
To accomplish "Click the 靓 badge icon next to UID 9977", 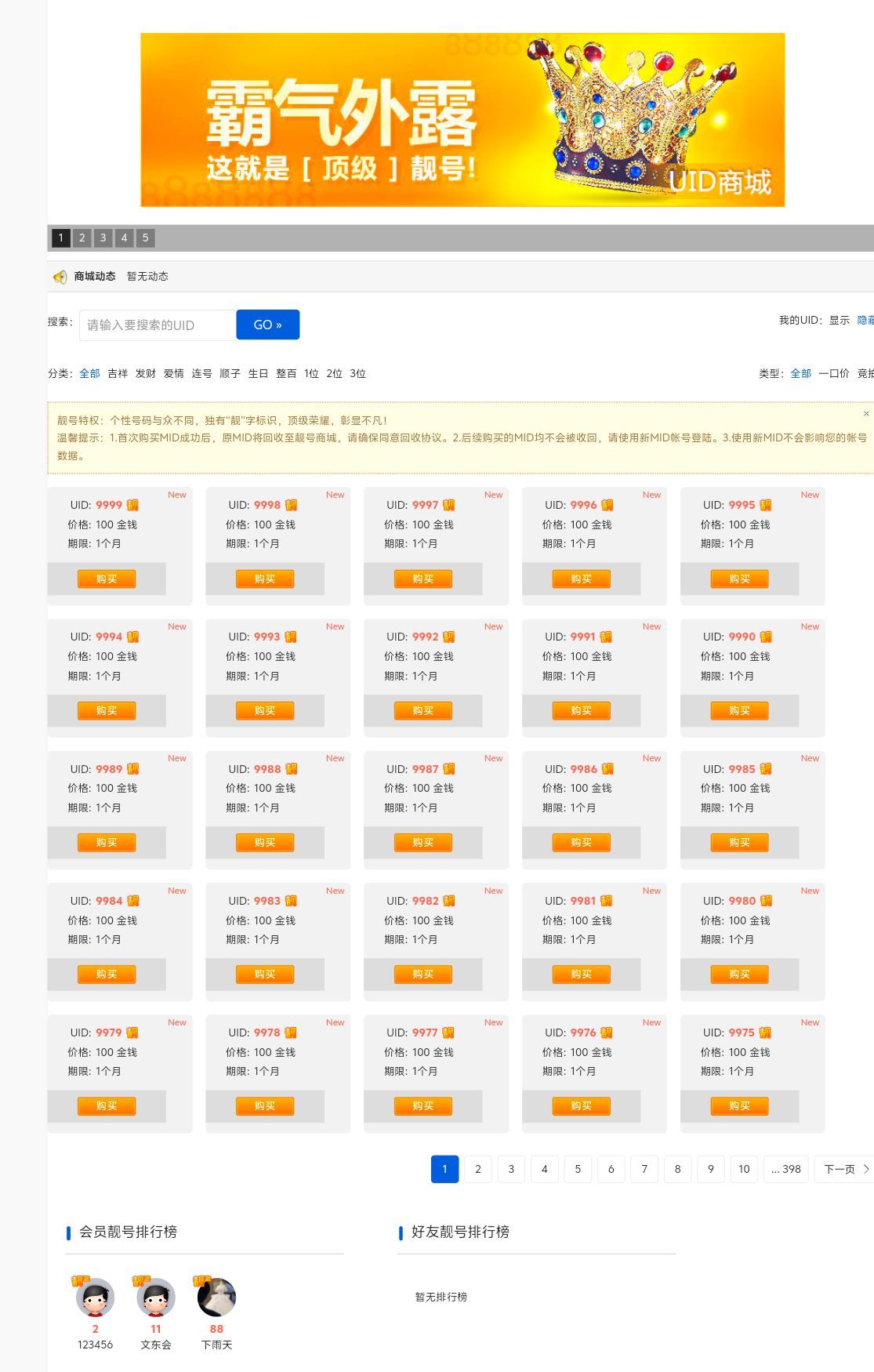I will click(448, 1033).
